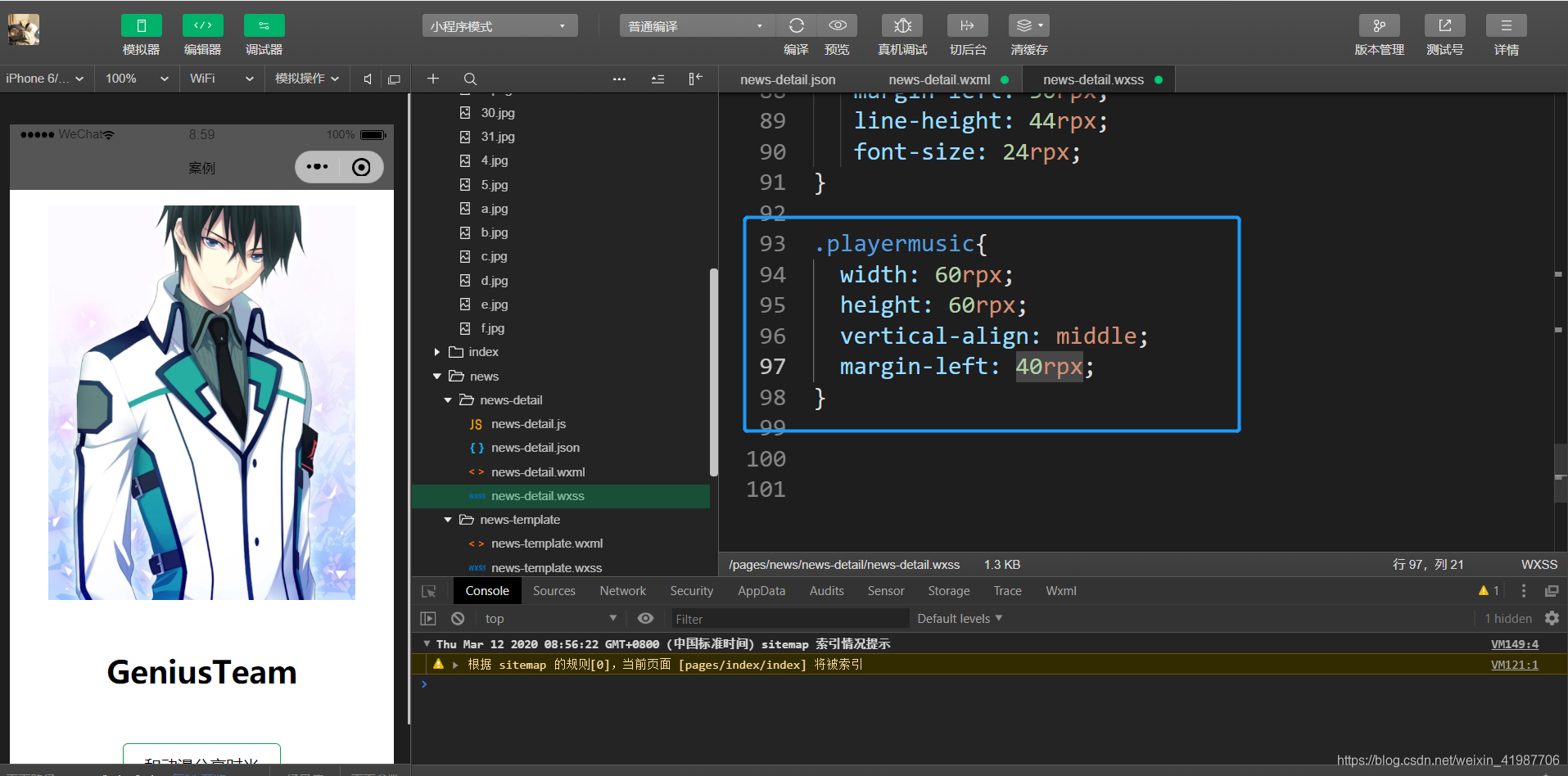Switch to news-detail.json tab
This screenshot has height=776, width=1568.
(x=788, y=79)
